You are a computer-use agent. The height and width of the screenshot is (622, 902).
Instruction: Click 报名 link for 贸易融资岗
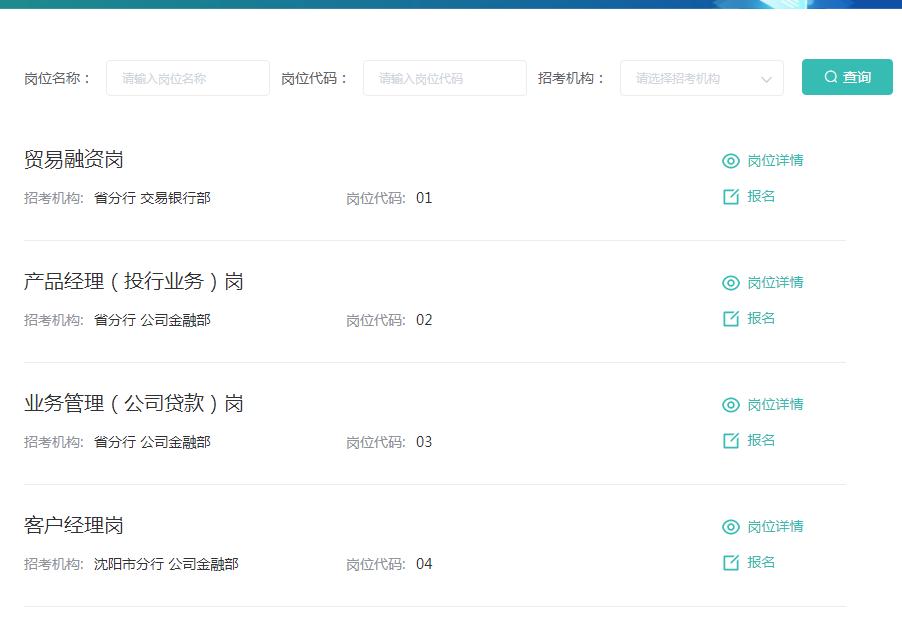coord(760,197)
